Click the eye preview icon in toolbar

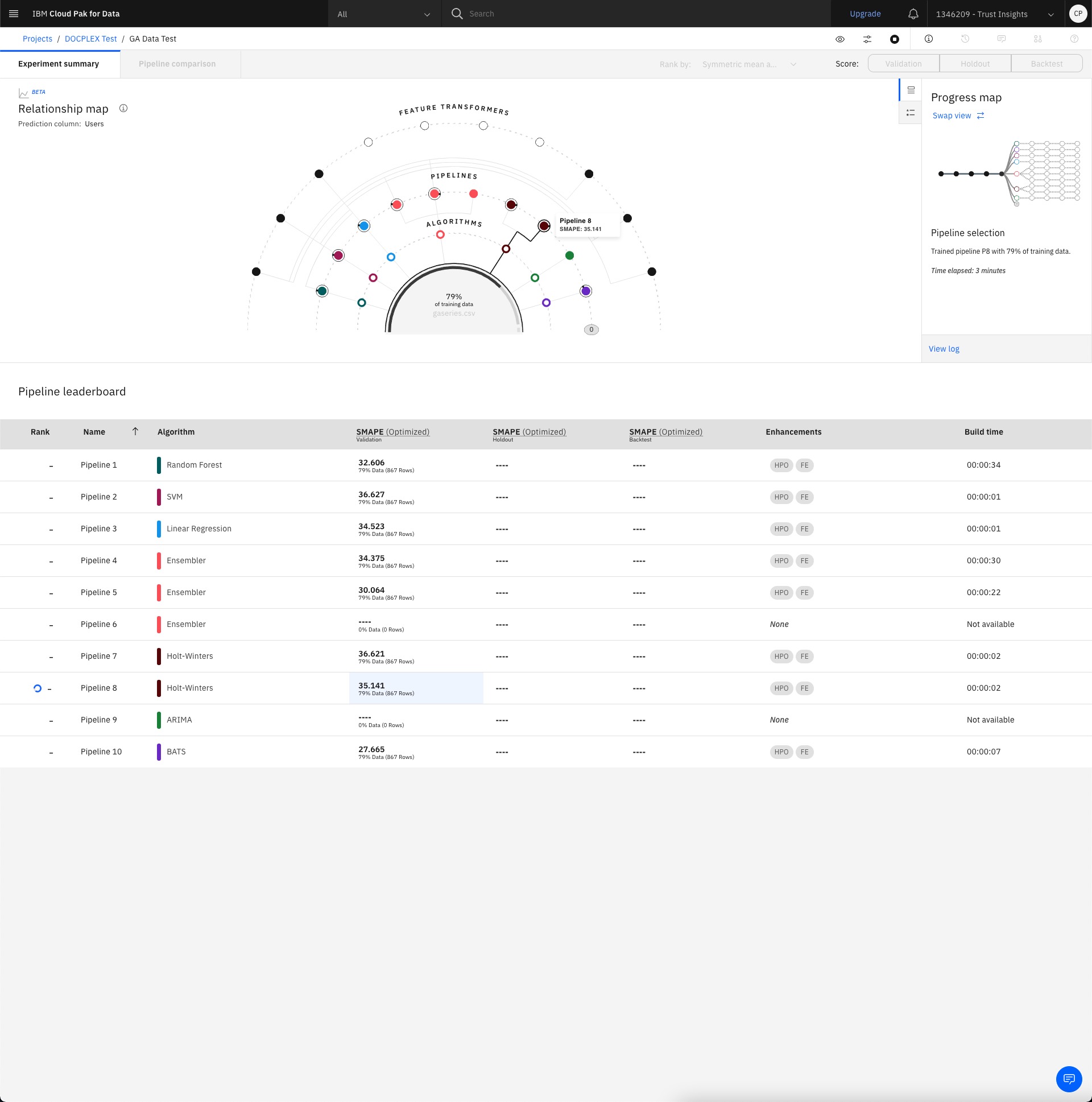click(x=840, y=39)
